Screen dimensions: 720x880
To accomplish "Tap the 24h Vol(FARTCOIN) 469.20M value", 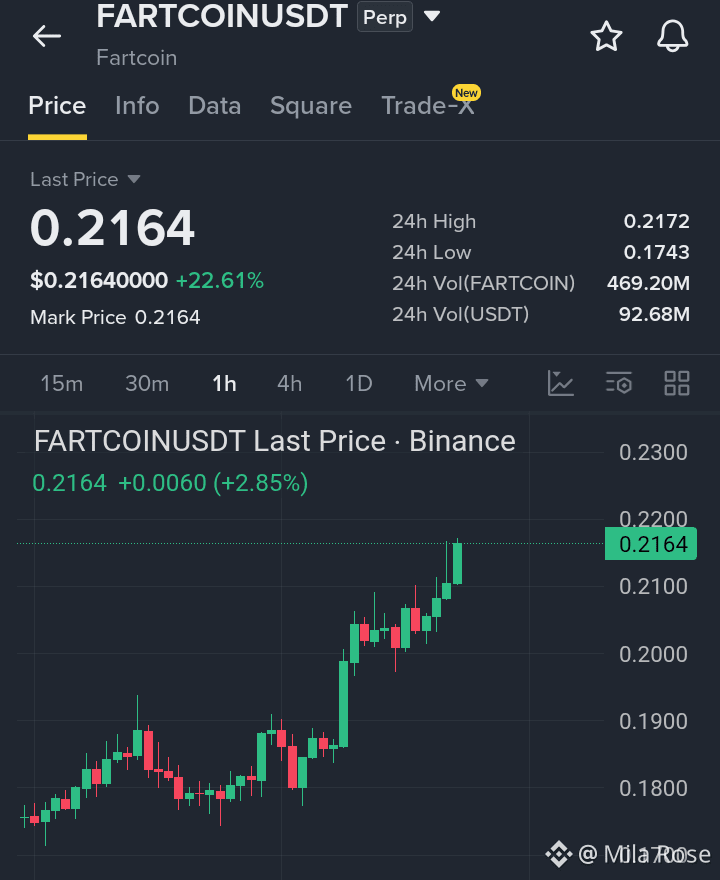I will pos(648,283).
